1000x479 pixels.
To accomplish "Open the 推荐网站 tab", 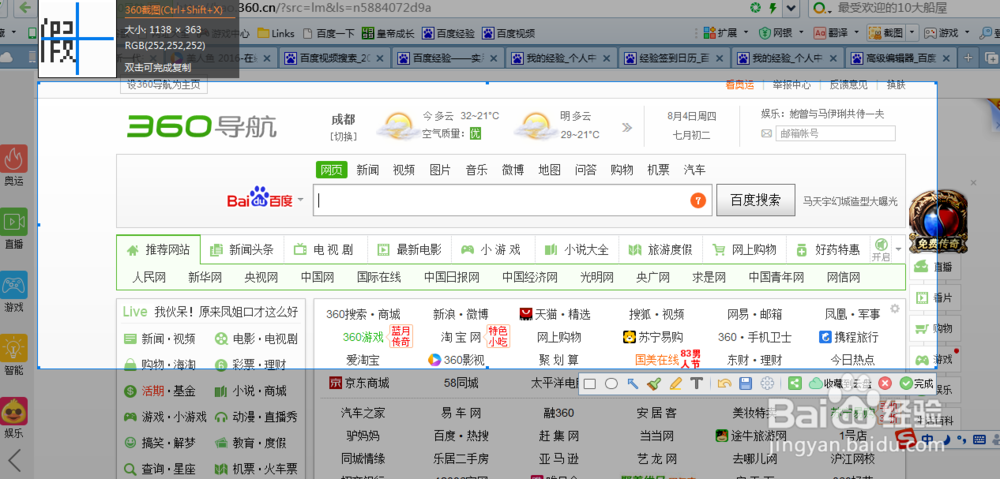I will (x=159, y=249).
